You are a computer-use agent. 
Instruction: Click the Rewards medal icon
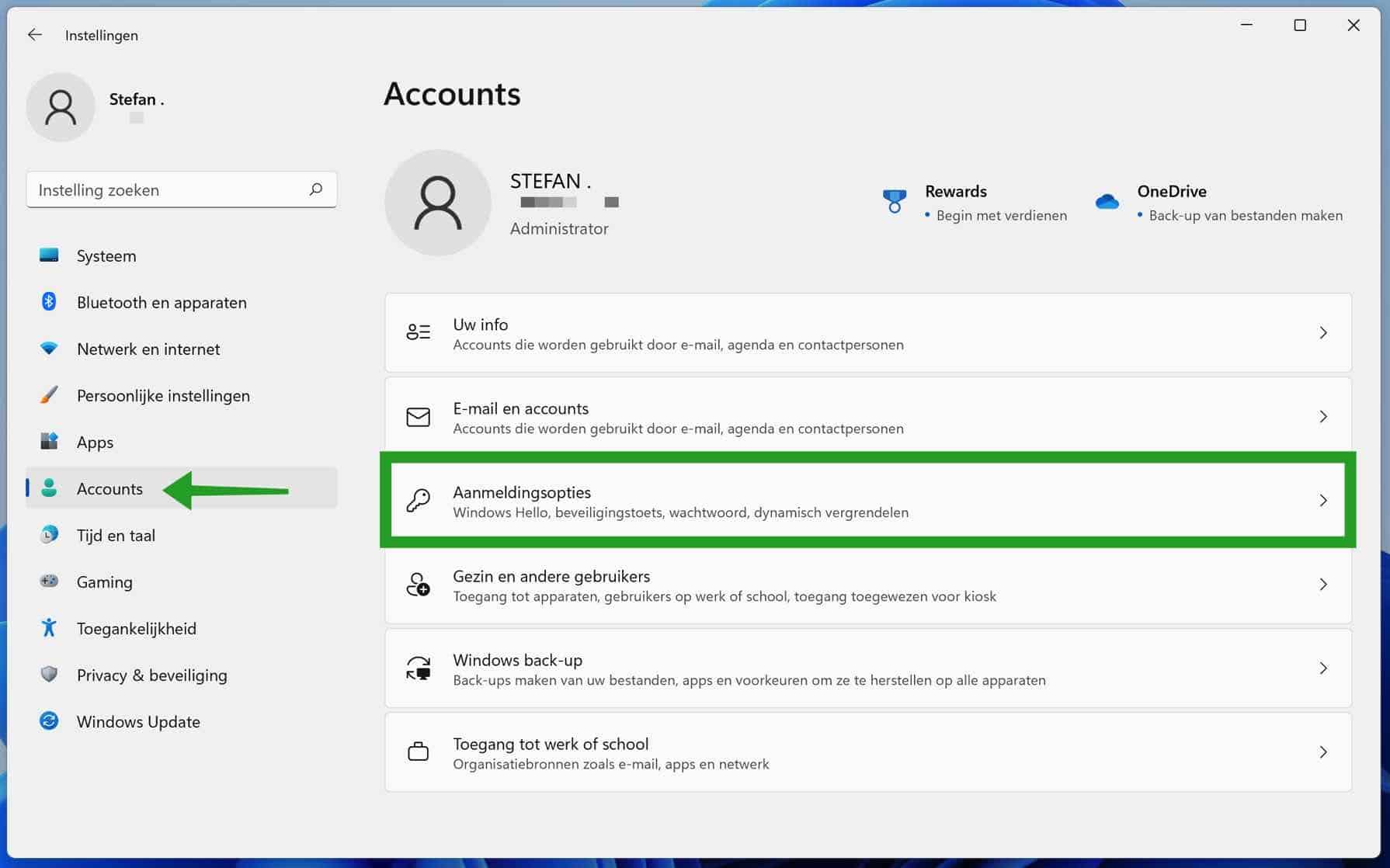tap(895, 202)
